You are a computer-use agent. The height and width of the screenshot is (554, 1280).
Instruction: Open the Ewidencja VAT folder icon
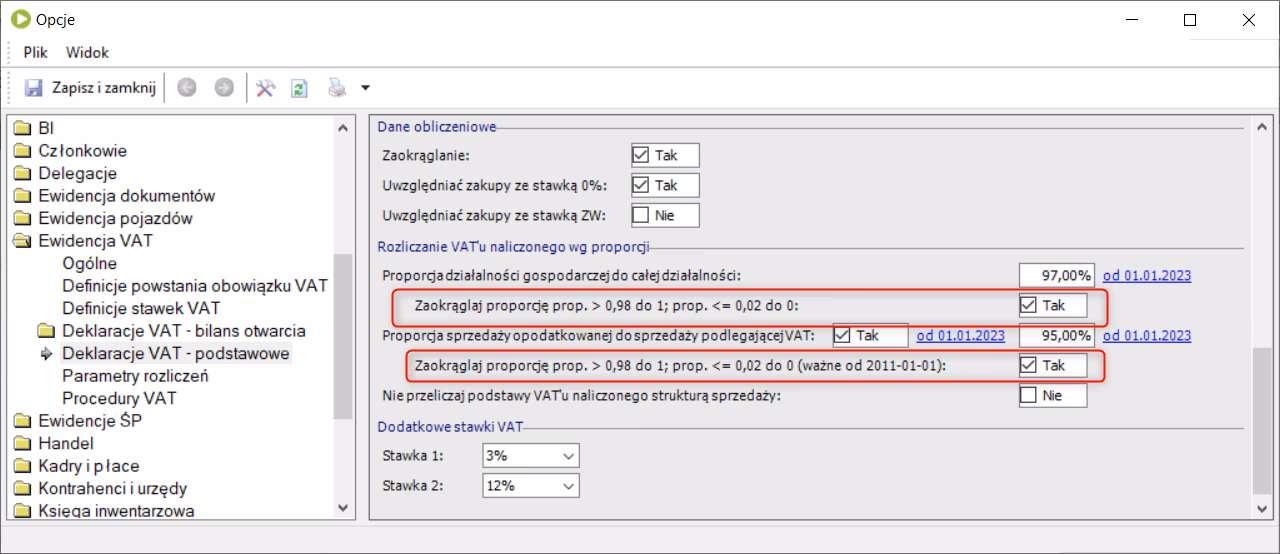[x=23, y=241]
